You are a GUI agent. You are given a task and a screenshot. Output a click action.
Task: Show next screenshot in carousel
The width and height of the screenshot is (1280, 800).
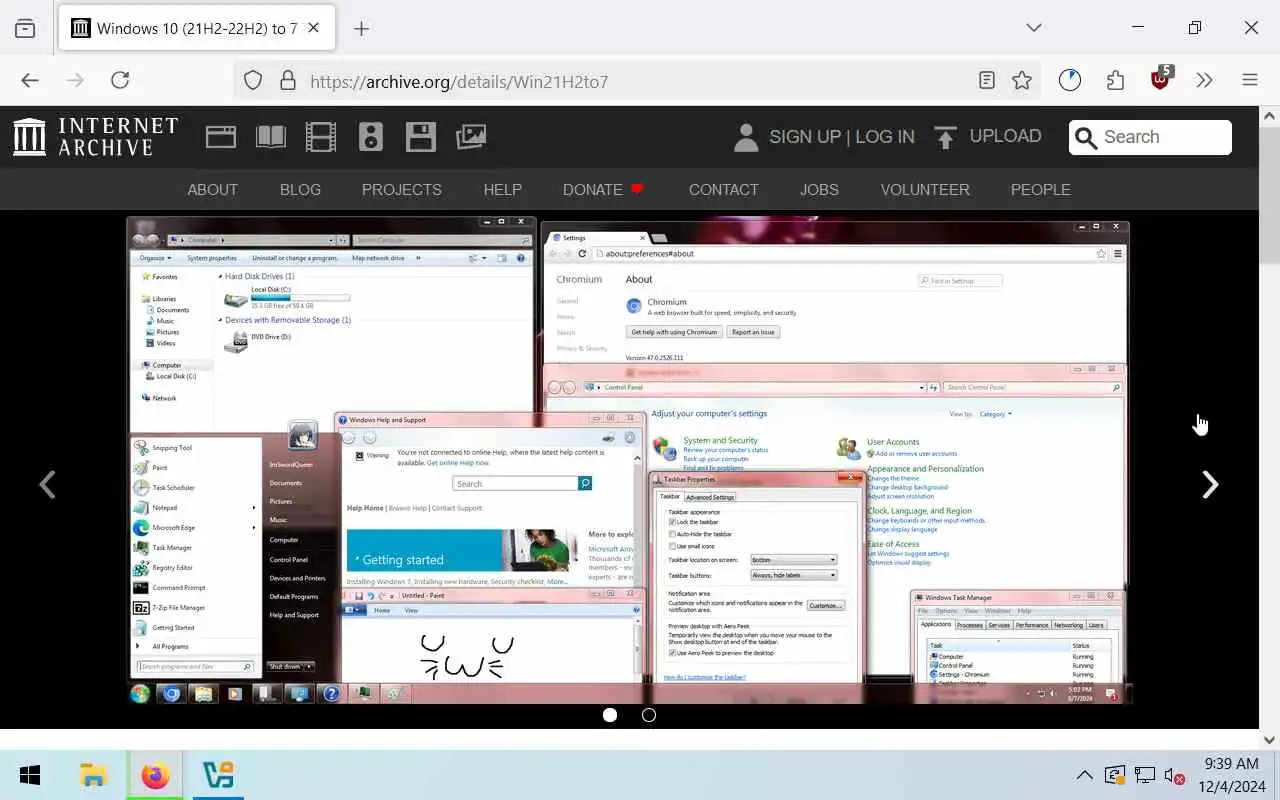(x=1210, y=485)
